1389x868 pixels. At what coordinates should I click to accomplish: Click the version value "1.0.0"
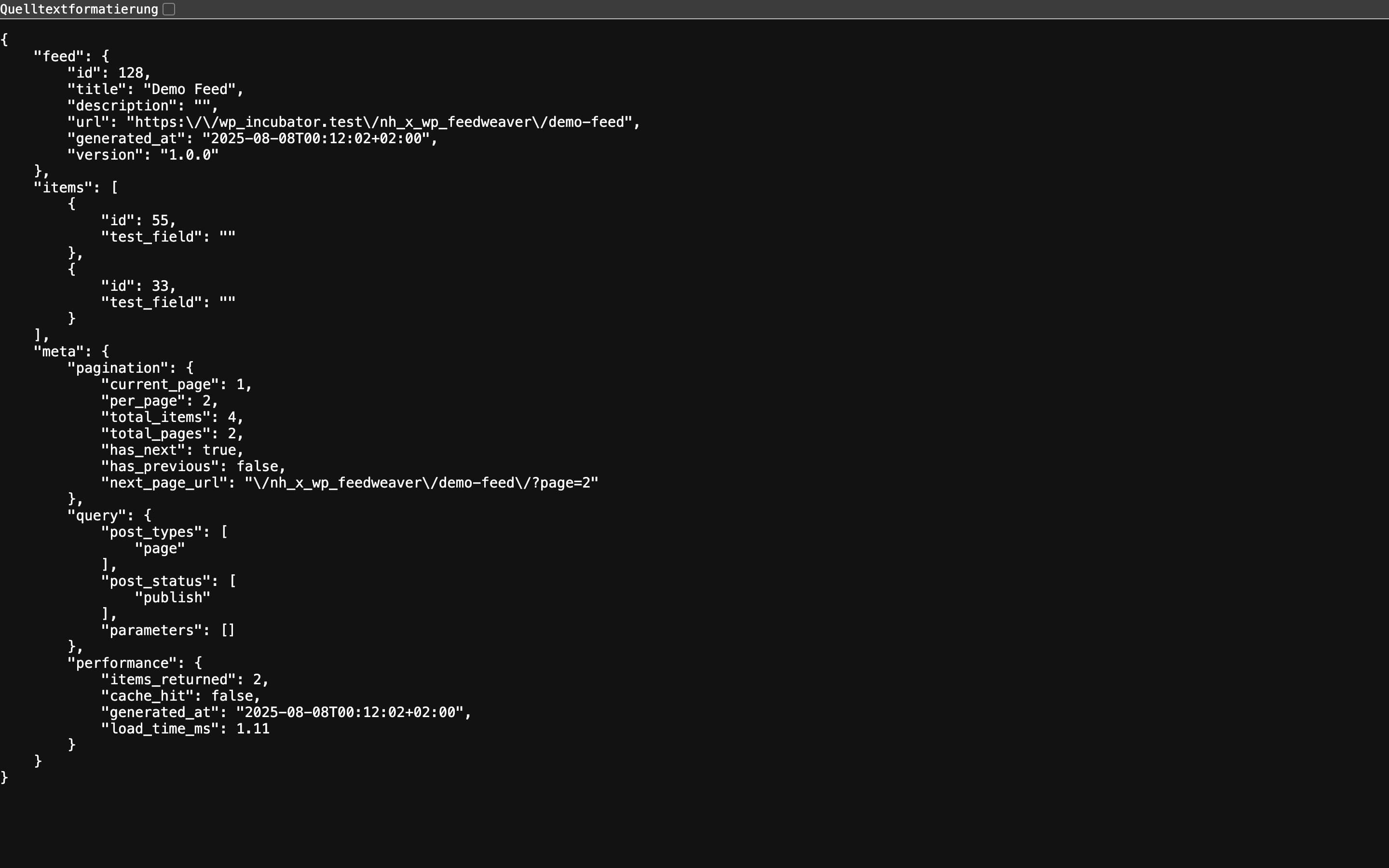tap(190, 155)
